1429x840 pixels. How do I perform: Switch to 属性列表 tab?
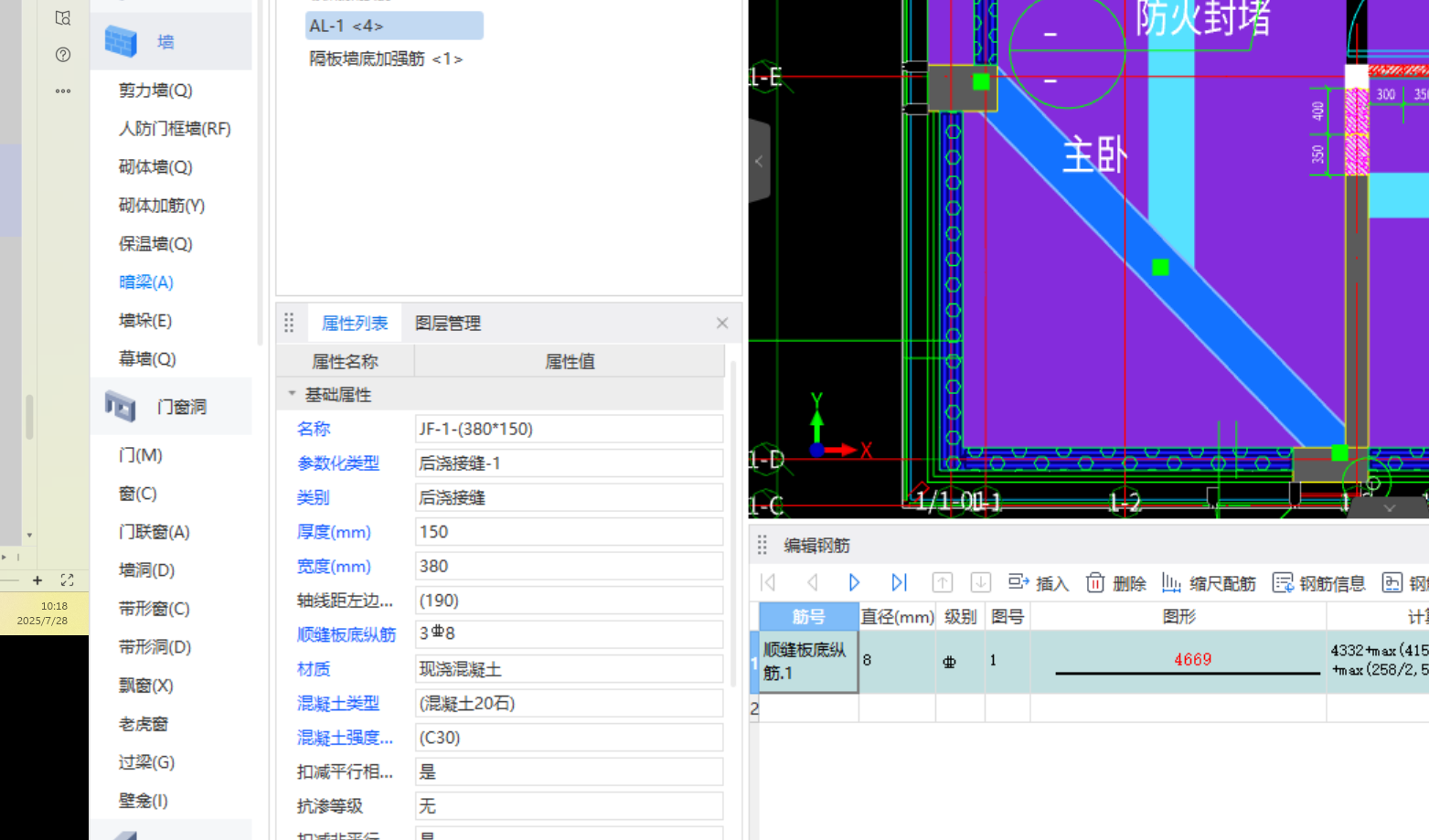point(355,323)
